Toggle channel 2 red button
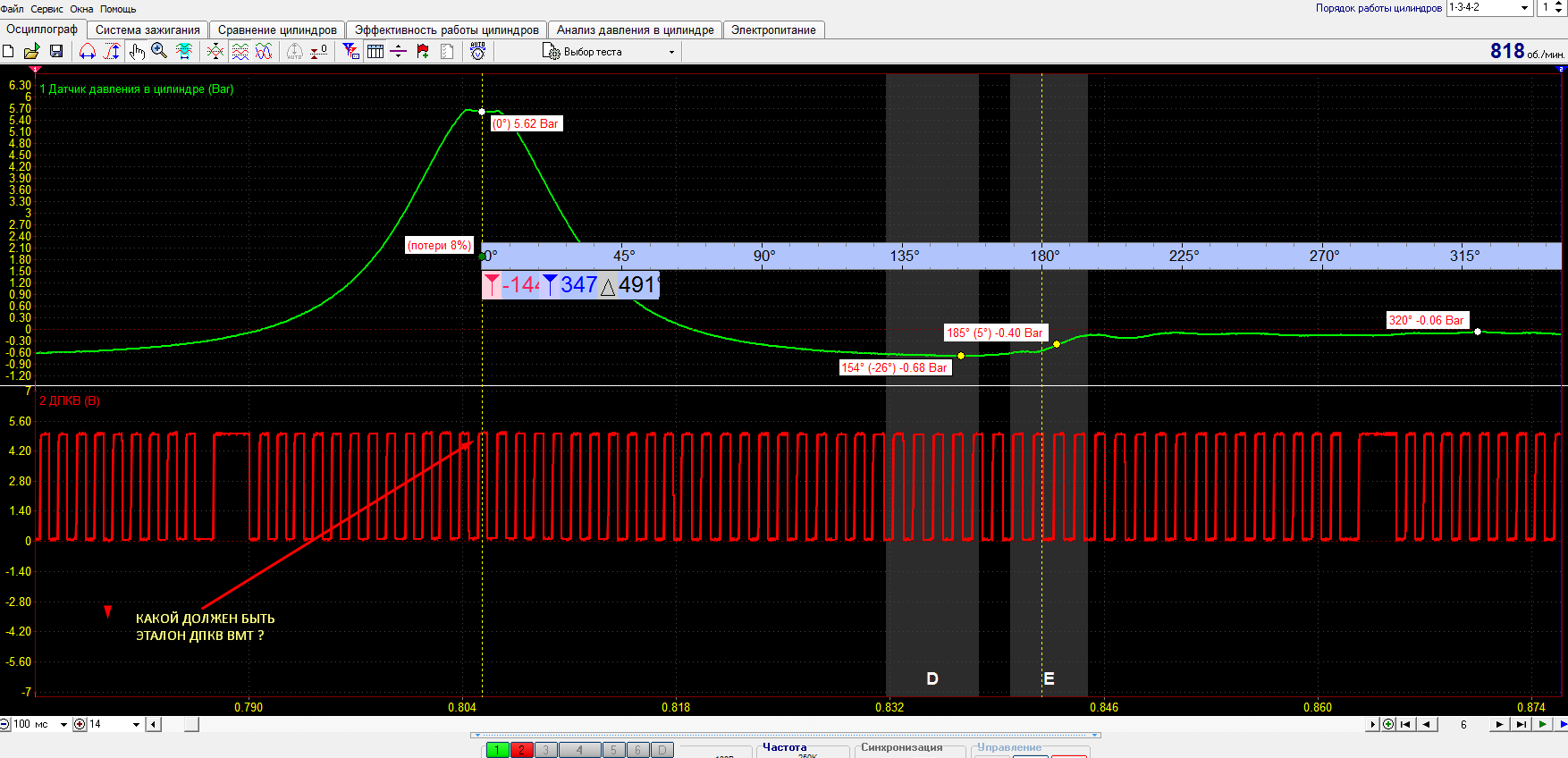The image size is (1568, 758). tap(520, 750)
